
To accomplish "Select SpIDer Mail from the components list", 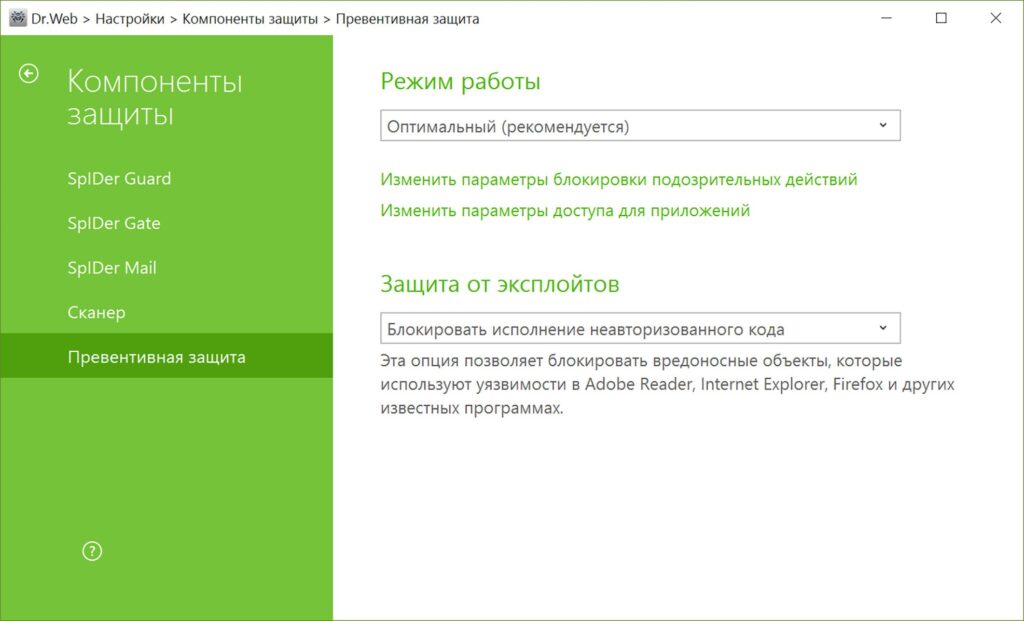I will tap(113, 267).
